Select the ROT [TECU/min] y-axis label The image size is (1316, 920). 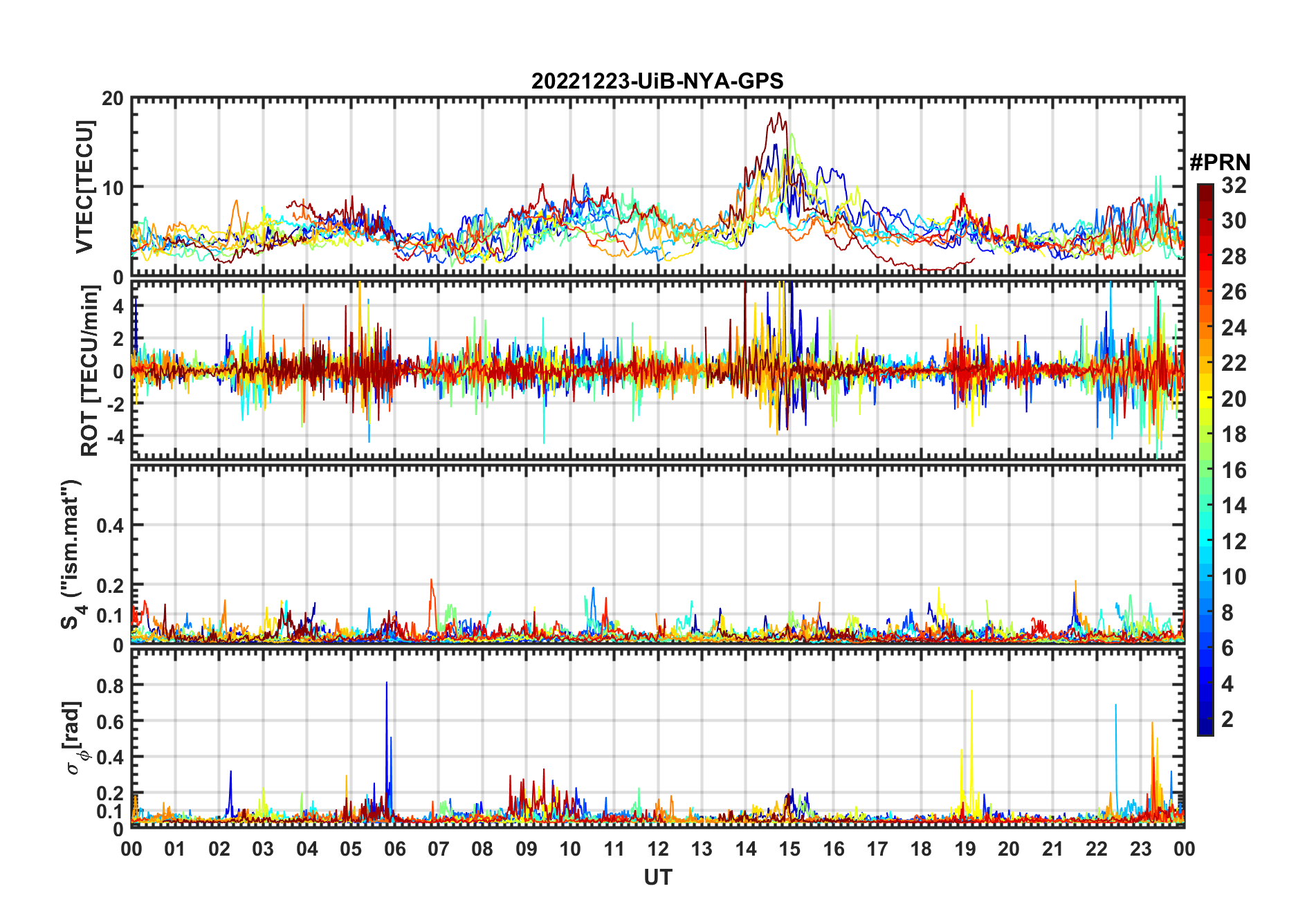tap(90, 371)
